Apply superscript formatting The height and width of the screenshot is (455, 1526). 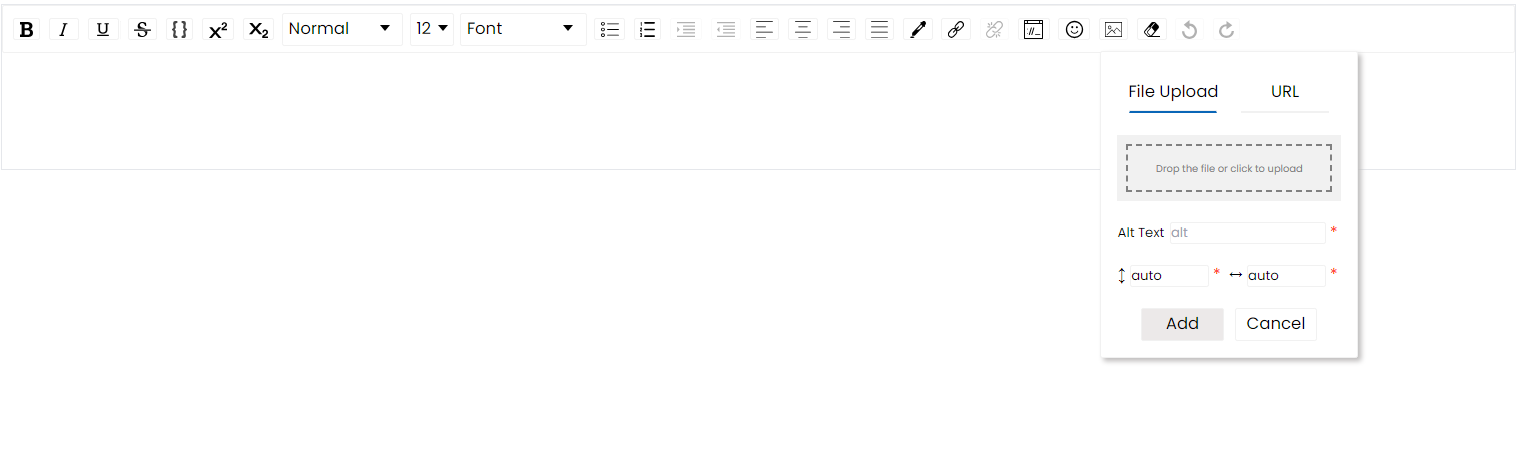pos(218,29)
